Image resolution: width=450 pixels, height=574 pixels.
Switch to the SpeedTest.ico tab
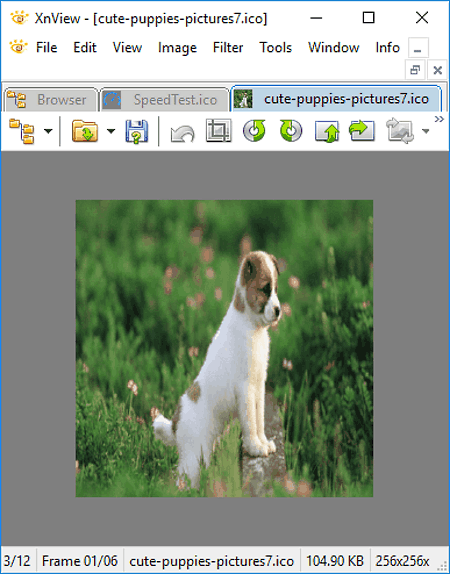[164, 100]
